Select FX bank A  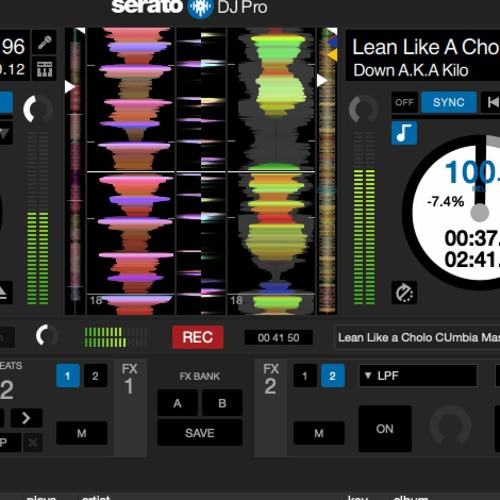[177, 403]
